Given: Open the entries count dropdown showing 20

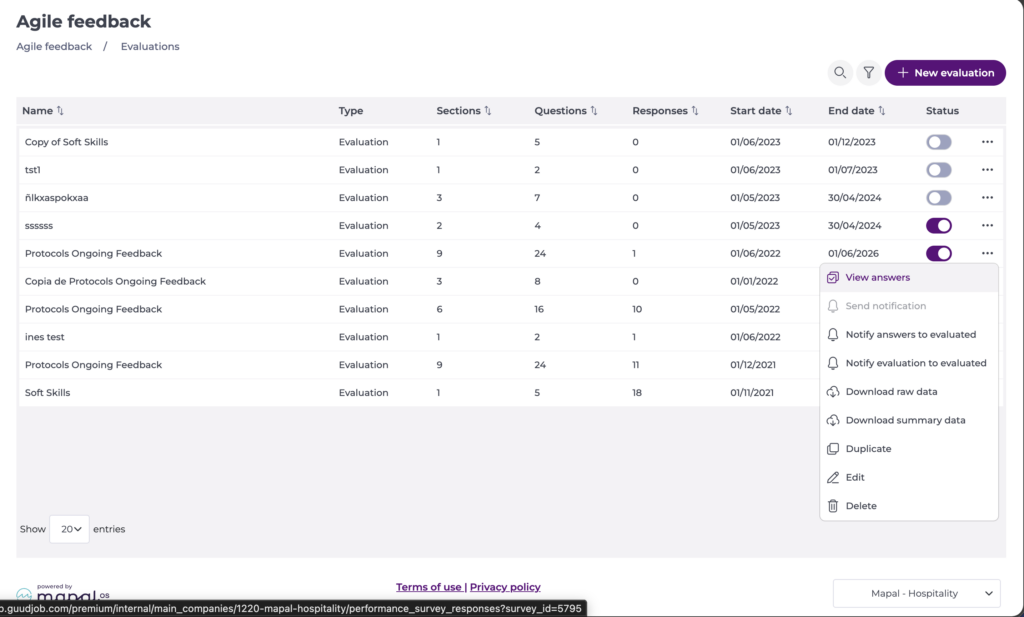Looking at the screenshot, I should tap(69, 529).
